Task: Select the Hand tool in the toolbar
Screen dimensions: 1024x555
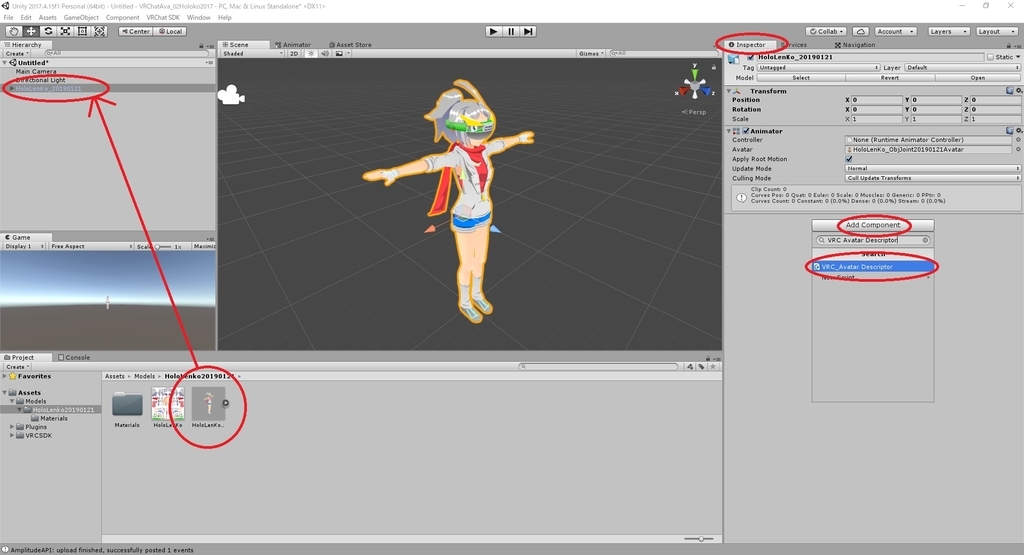Action: click(13, 31)
